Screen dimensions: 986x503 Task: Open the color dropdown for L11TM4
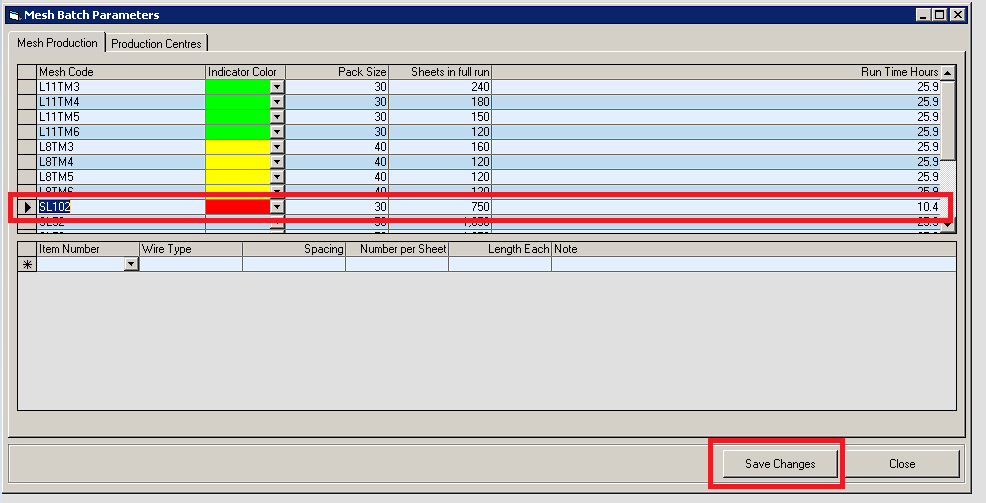(277, 102)
